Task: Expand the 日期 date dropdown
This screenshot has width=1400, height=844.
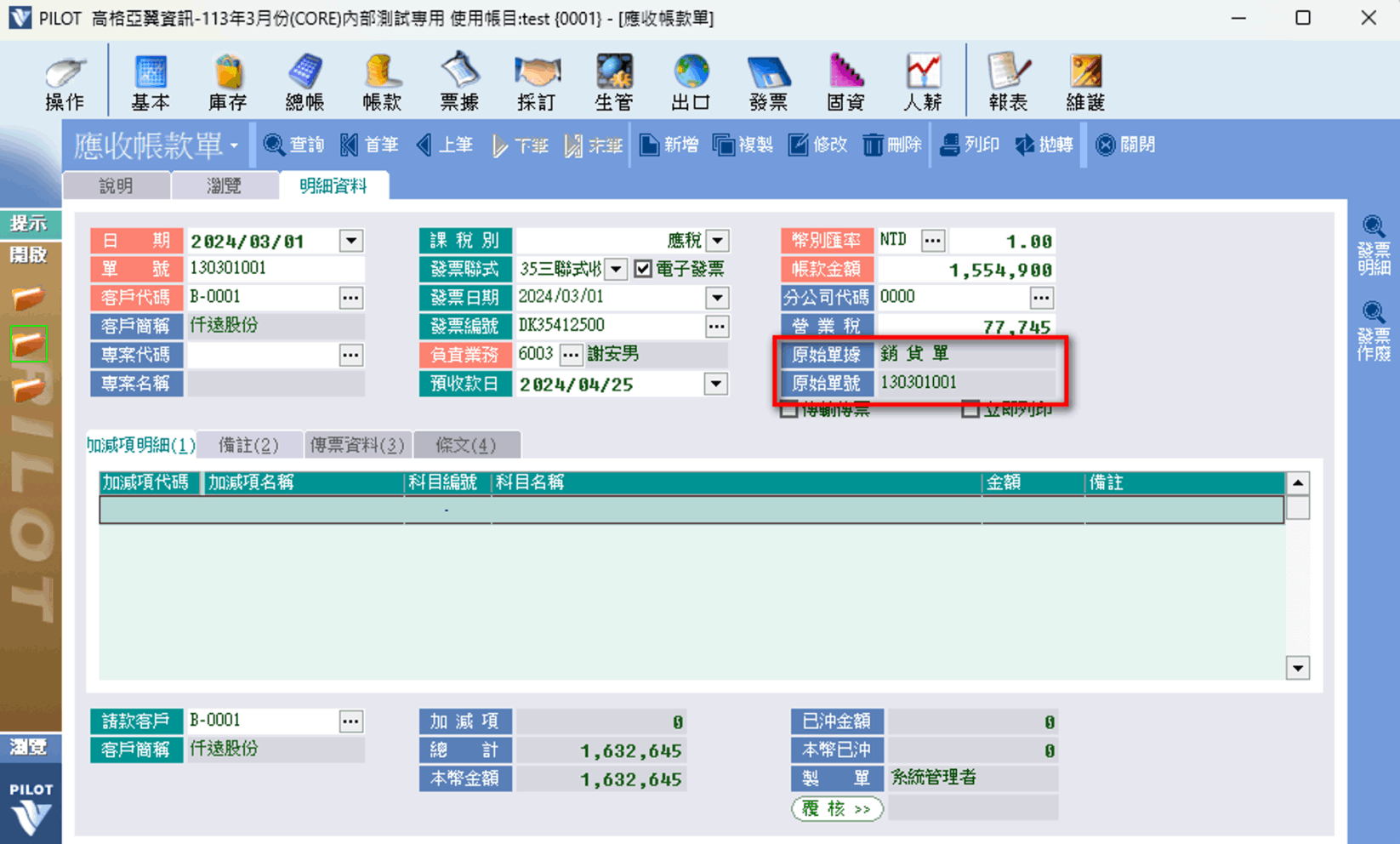Action: pos(351,242)
